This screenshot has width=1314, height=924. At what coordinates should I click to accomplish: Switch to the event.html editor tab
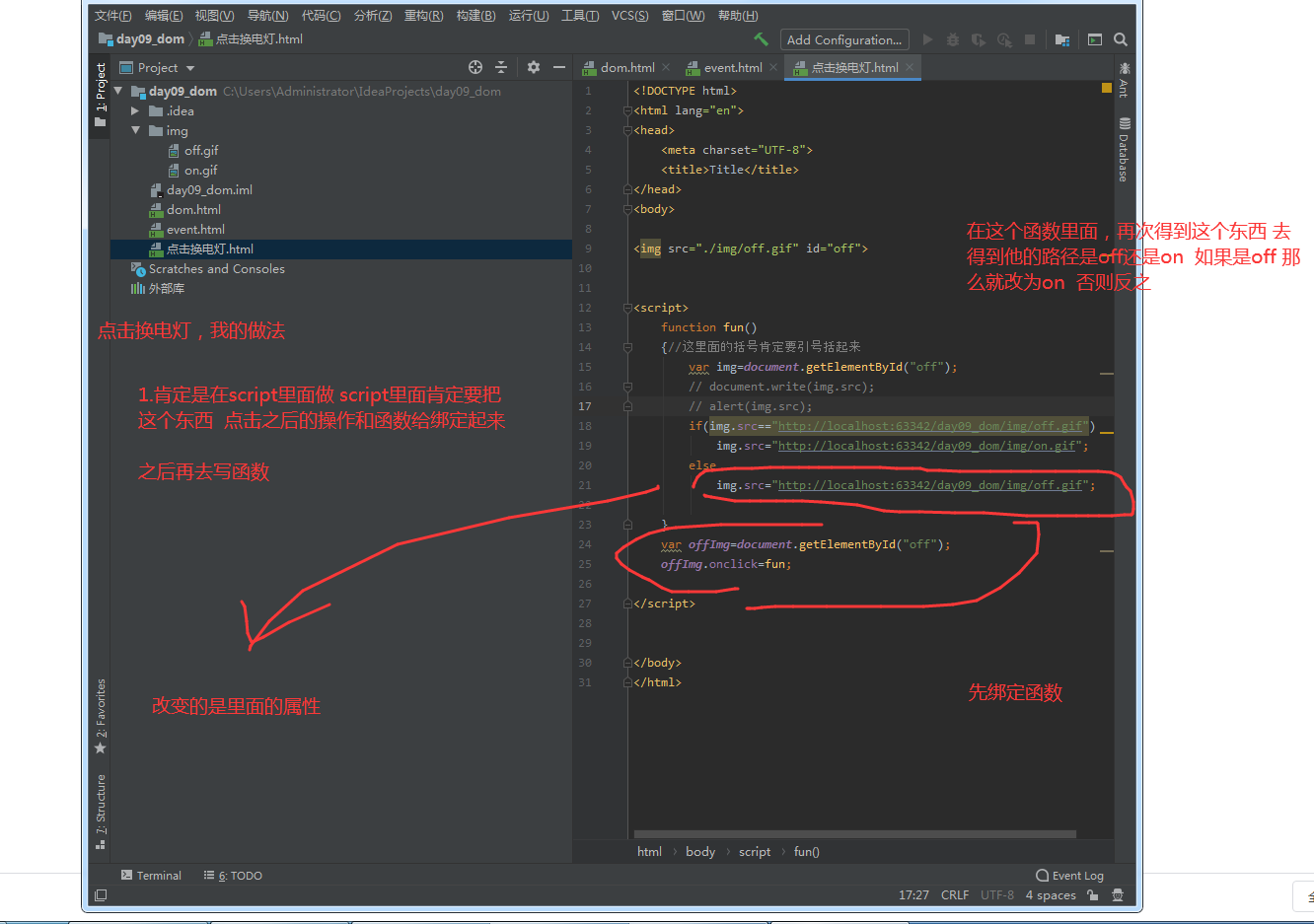pyautogui.click(x=733, y=67)
